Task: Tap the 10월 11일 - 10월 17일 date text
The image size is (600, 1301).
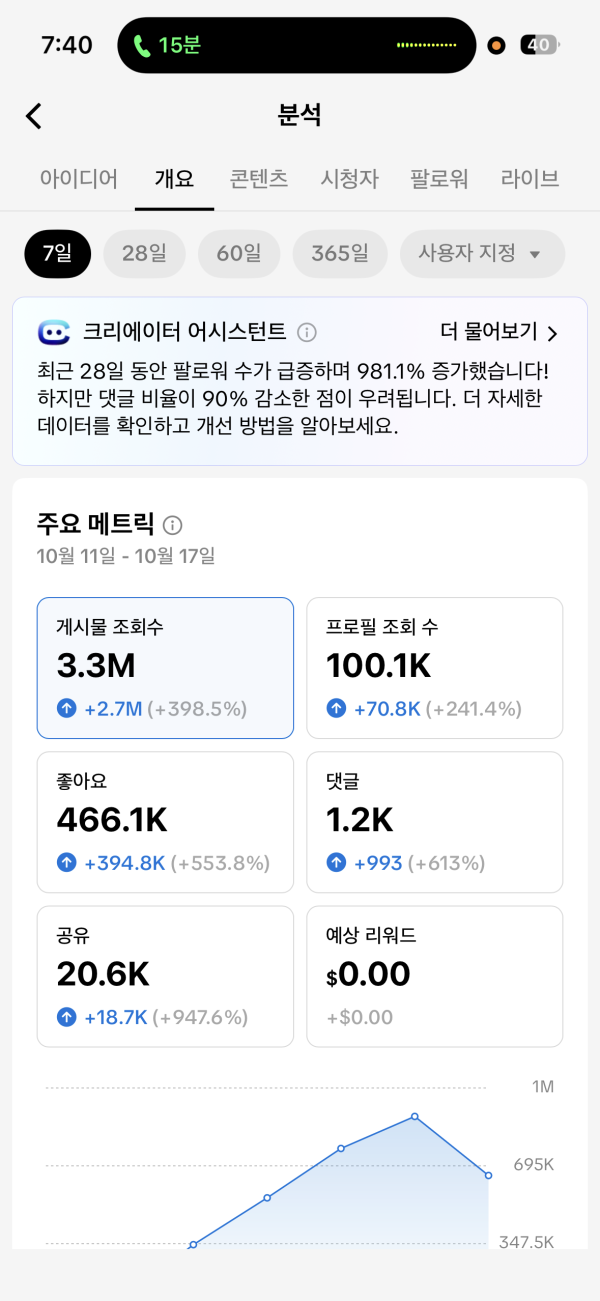Action: pos(126,555)
